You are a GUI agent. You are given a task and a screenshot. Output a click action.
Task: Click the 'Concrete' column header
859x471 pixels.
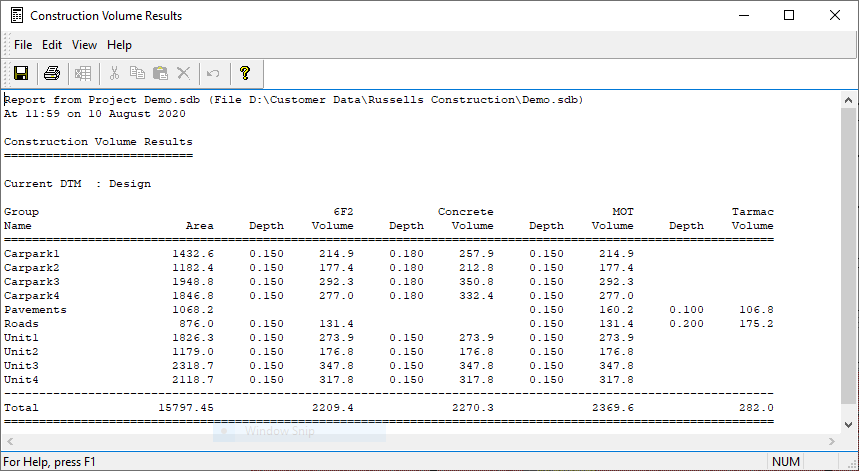point(466,212)
